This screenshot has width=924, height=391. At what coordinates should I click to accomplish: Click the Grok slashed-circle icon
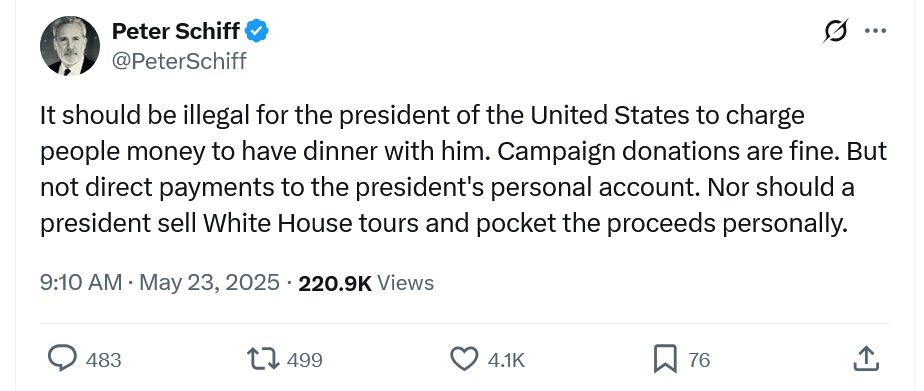tap(835, 31)
